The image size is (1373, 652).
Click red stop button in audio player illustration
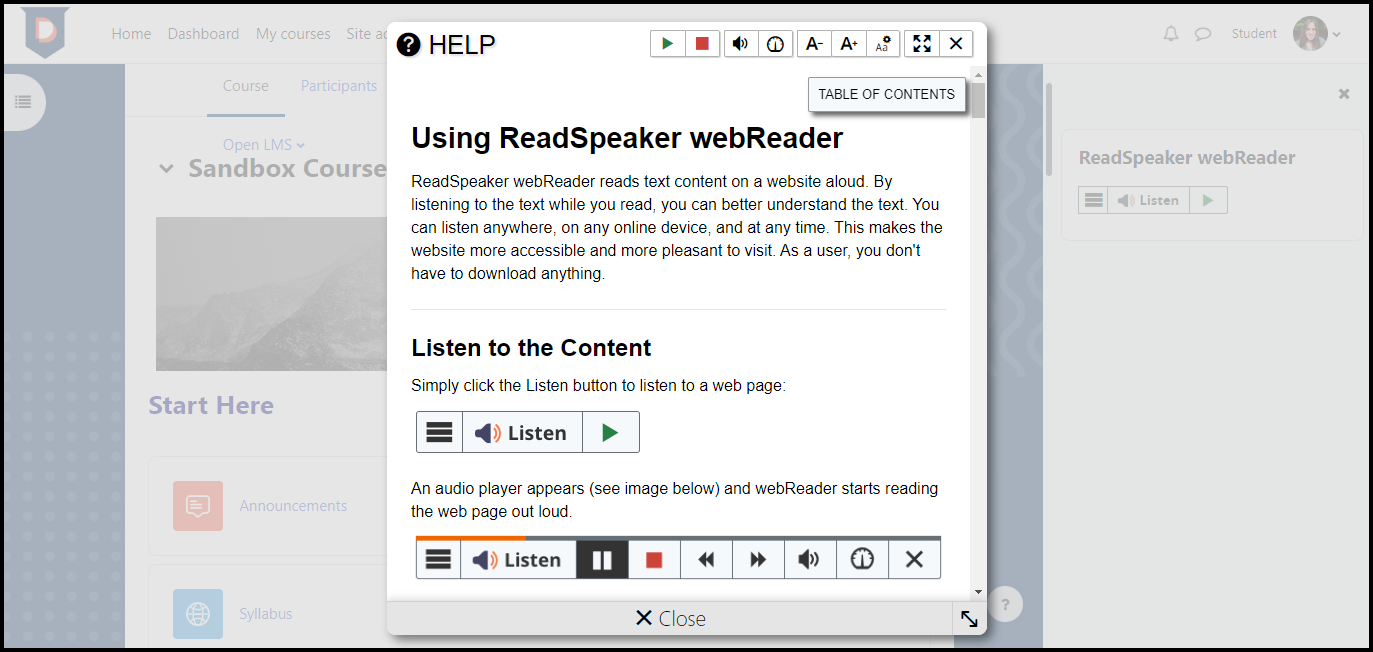[654, 560]
